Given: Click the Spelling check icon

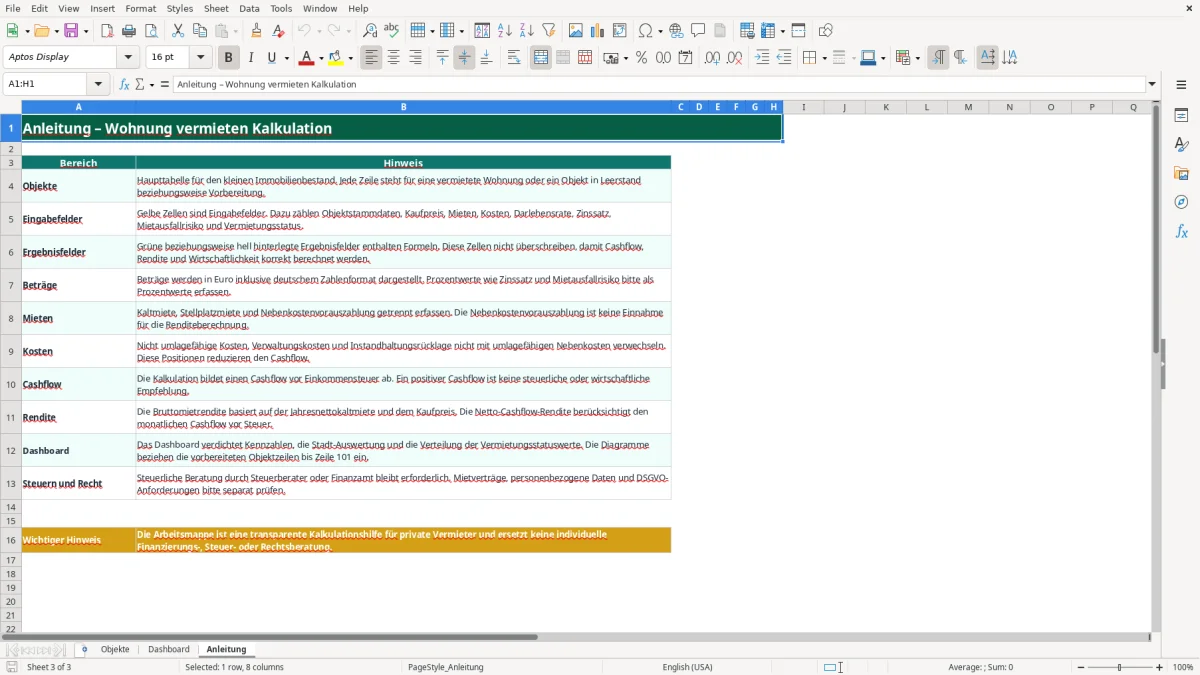Looking at the screenshot, I should pos(392,31).
